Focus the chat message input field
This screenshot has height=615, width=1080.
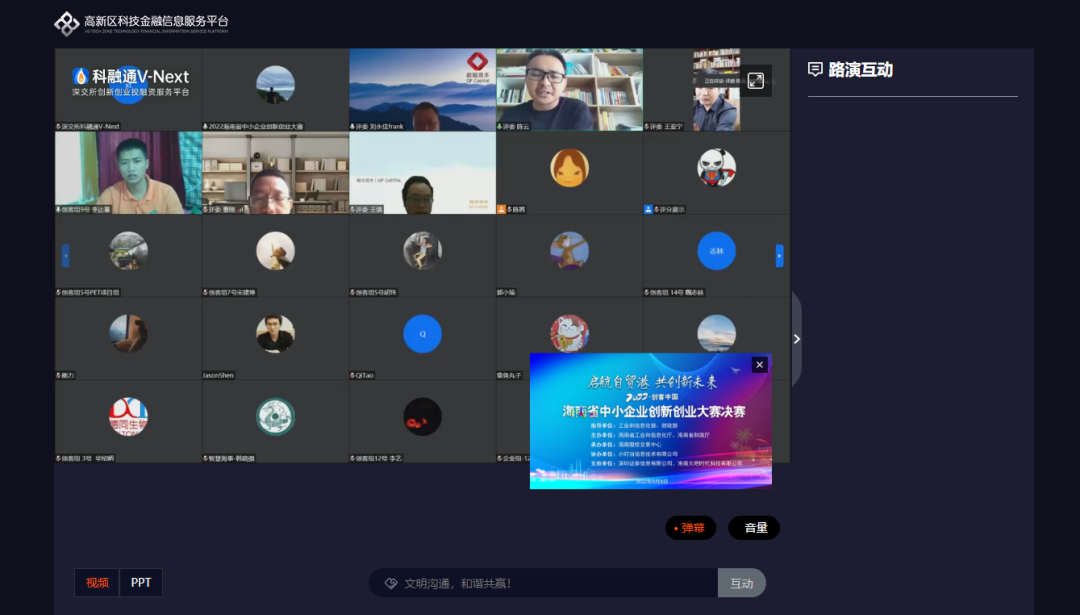550,583
